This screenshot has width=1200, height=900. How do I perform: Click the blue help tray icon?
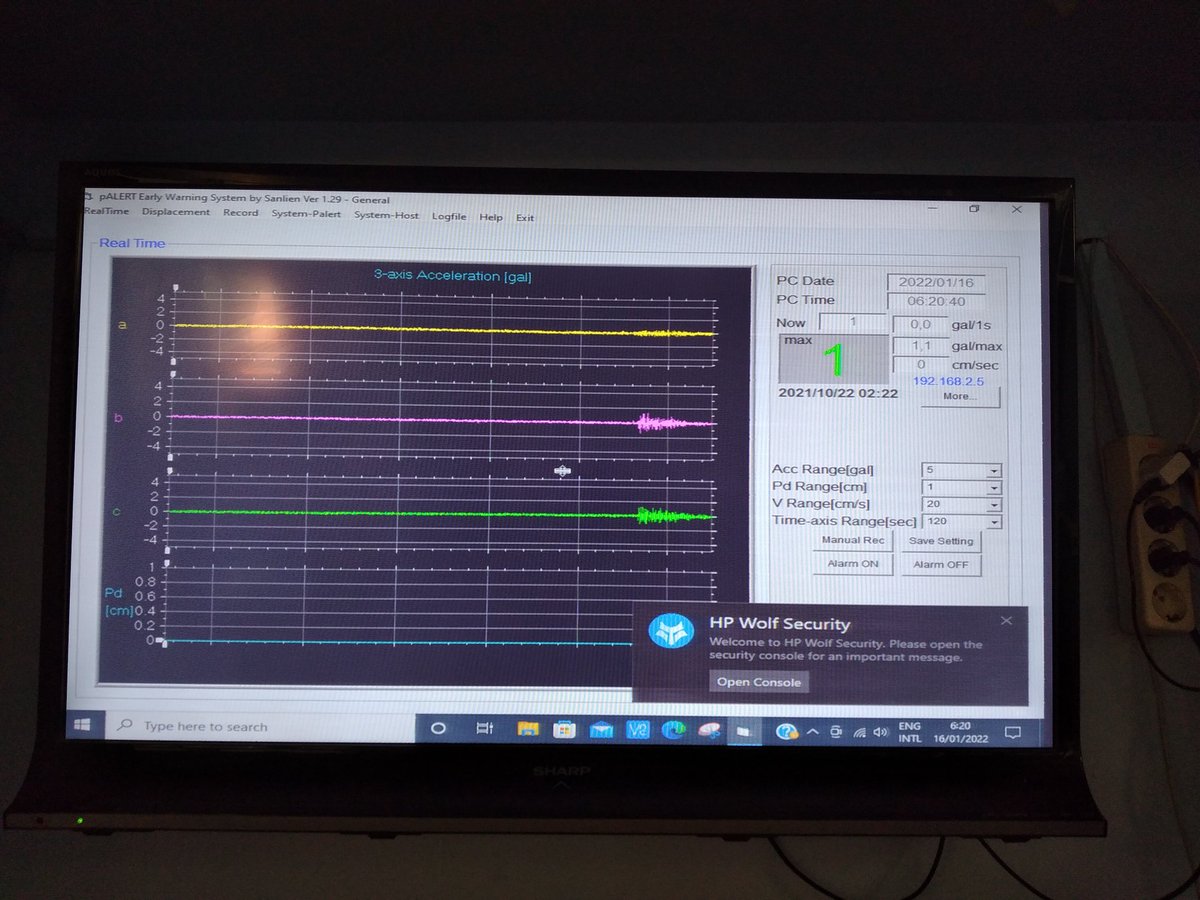click(x=786, y=732)
